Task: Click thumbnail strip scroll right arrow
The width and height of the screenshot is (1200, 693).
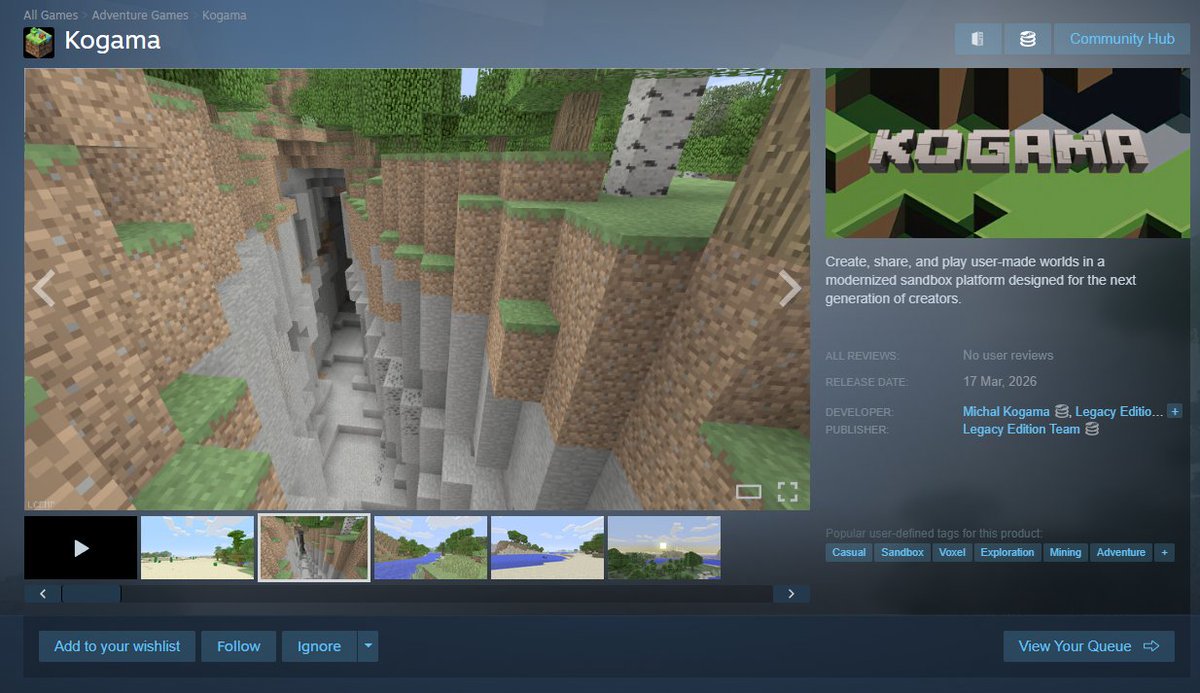Action: tap(791, 594)
